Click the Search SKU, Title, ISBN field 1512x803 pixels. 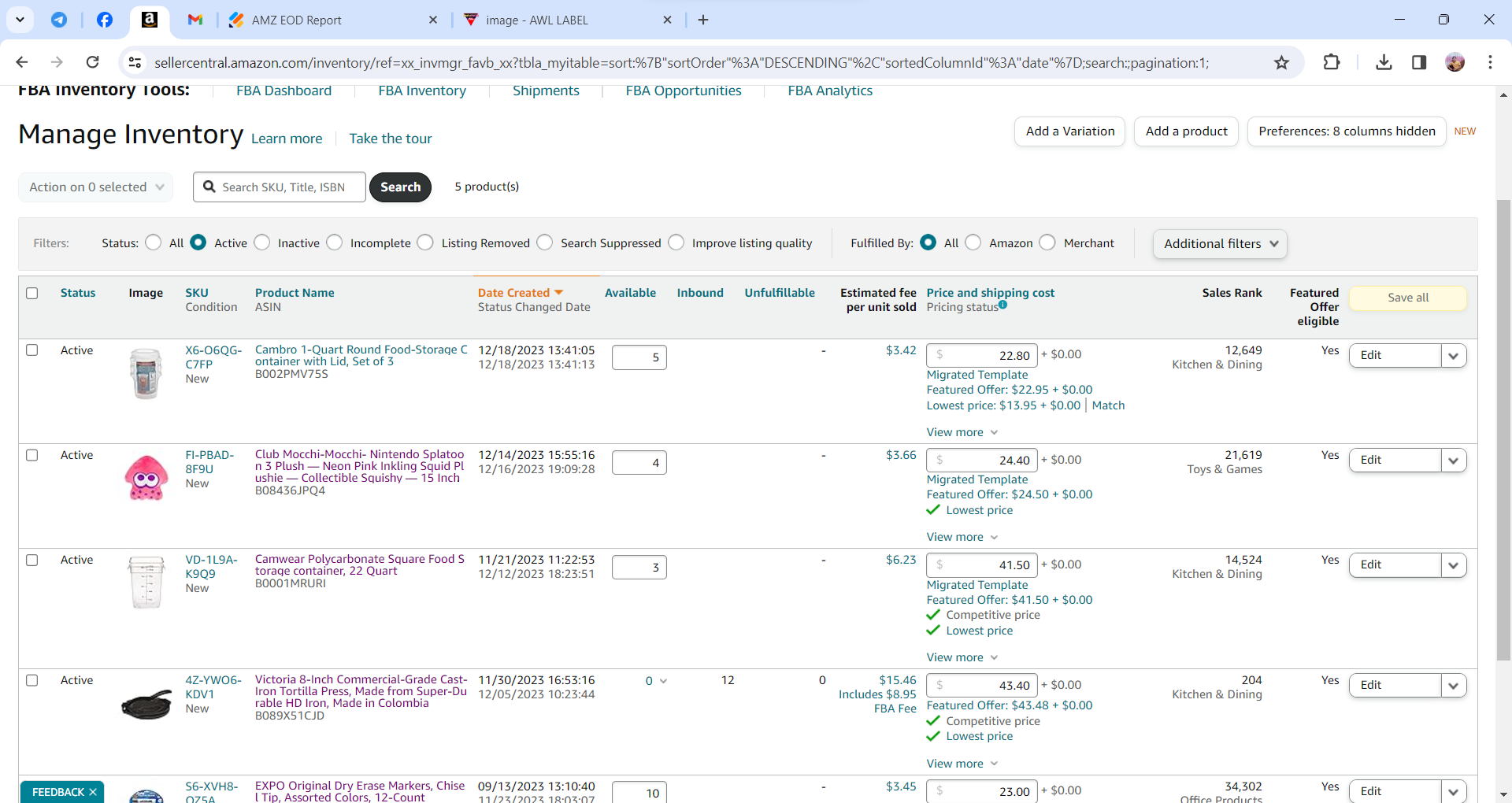[280, 187]
